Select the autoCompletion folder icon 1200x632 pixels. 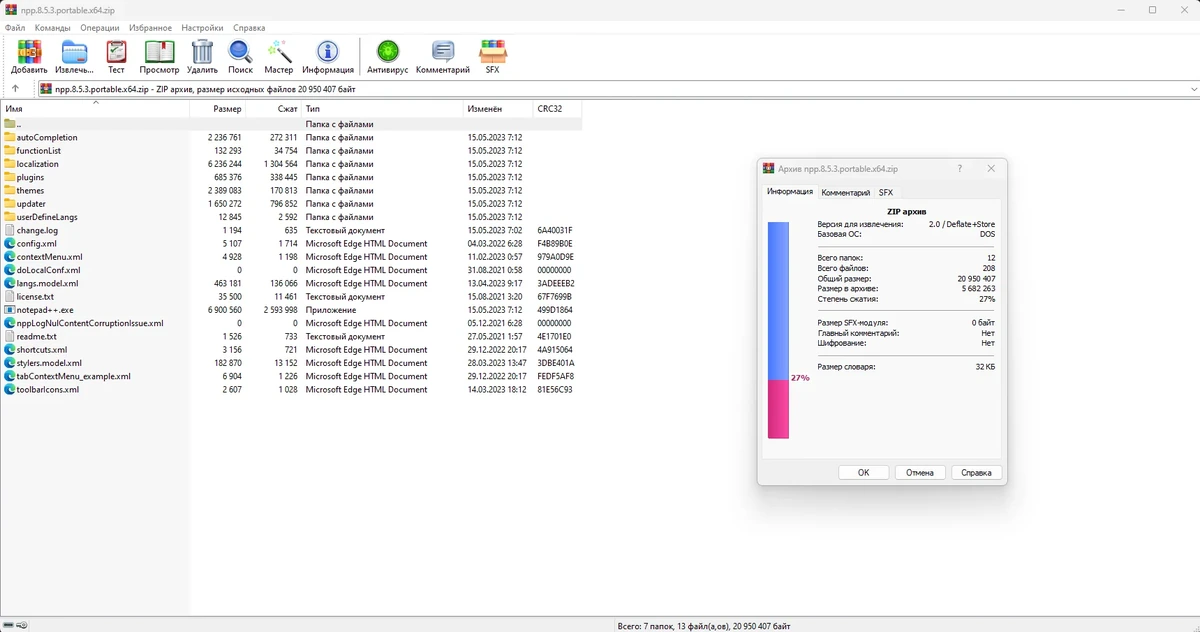coord(10,137)
